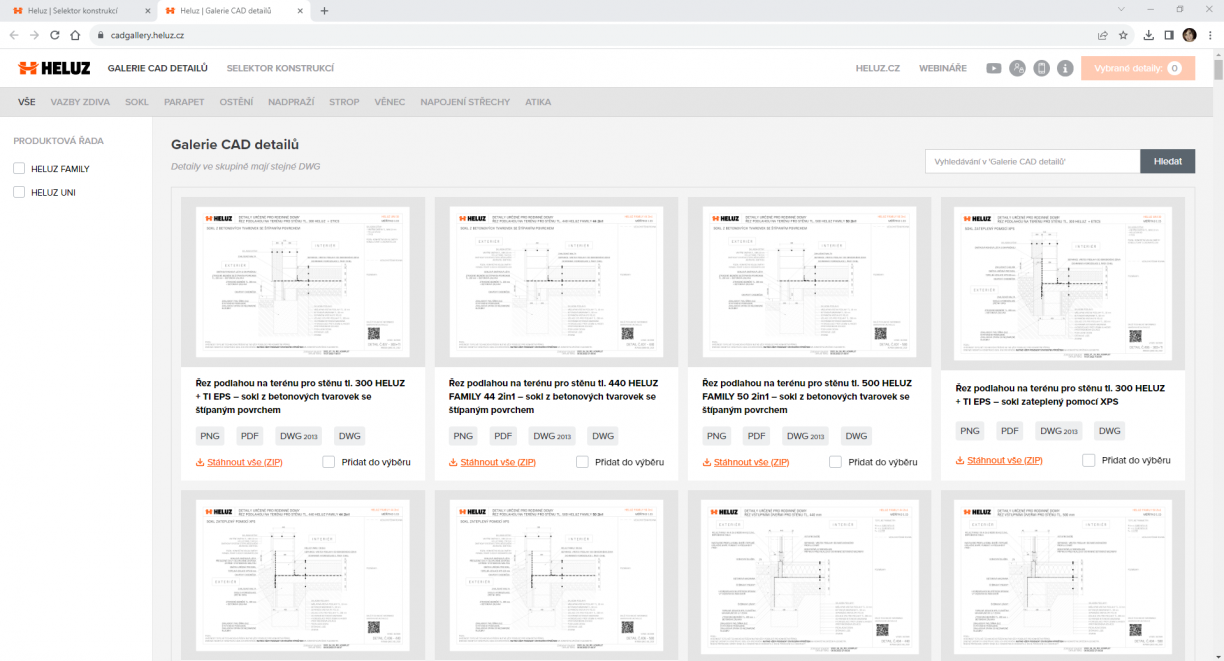
Task: Tick 'Přidat do výběru' for FAMILY 50 2in1
Action: coord(835,462)
